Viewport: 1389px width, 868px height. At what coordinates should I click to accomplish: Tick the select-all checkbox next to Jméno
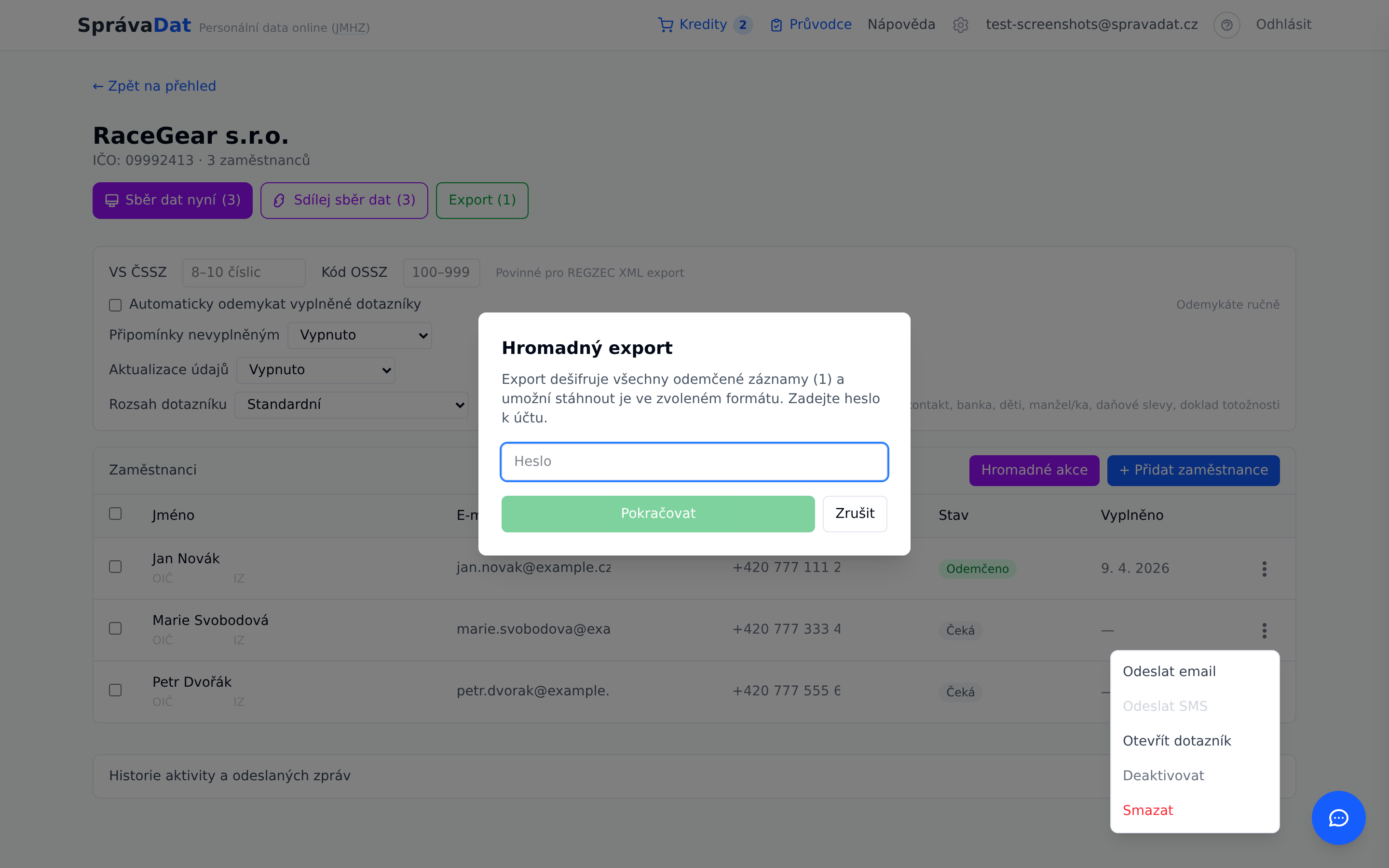[115, 513]
